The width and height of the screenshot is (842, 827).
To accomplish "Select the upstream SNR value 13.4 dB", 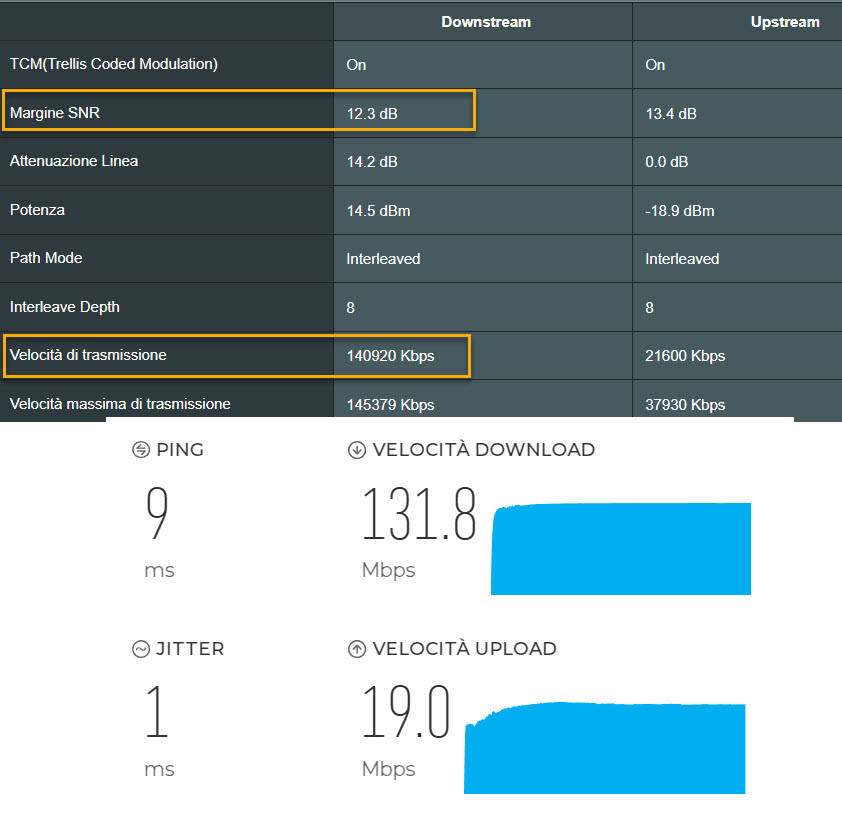I will (x=671, y=114).
